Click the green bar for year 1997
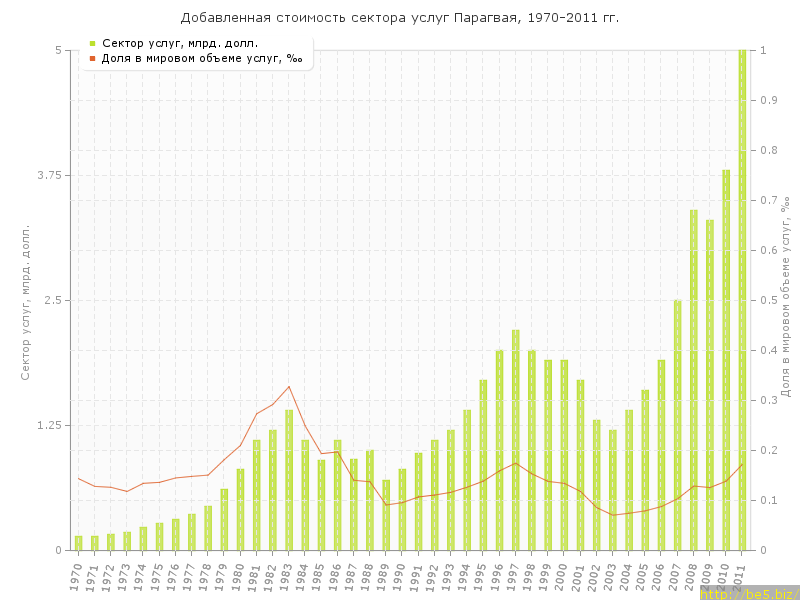 (516, 440)
